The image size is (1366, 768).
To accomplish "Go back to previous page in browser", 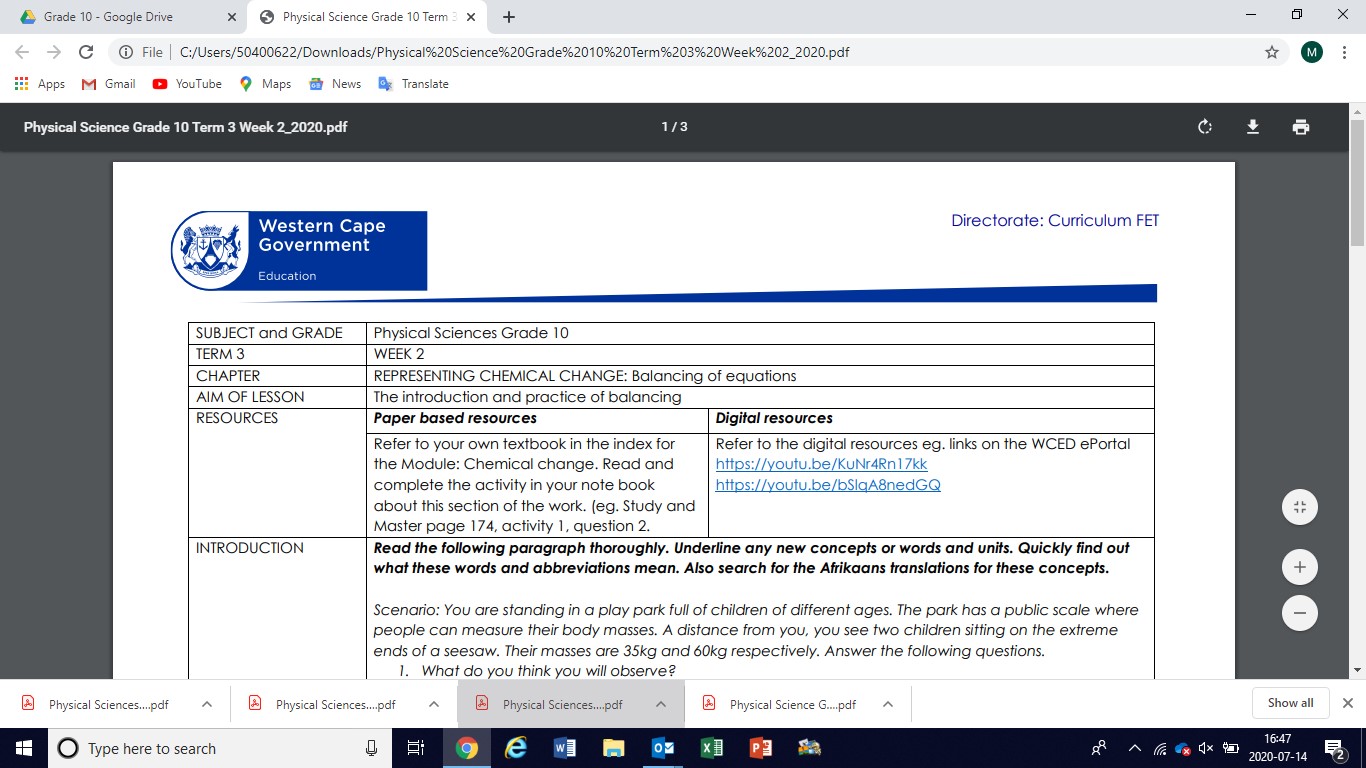I will pos(22,52).
